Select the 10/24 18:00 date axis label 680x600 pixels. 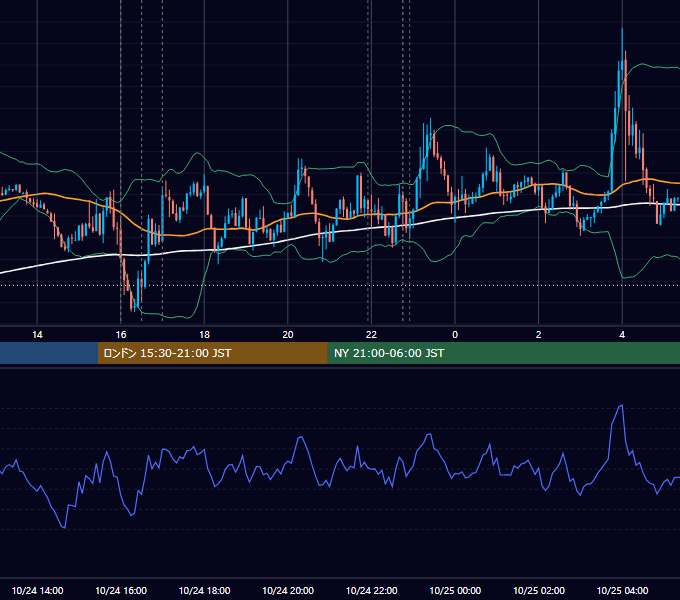[204, 590]
